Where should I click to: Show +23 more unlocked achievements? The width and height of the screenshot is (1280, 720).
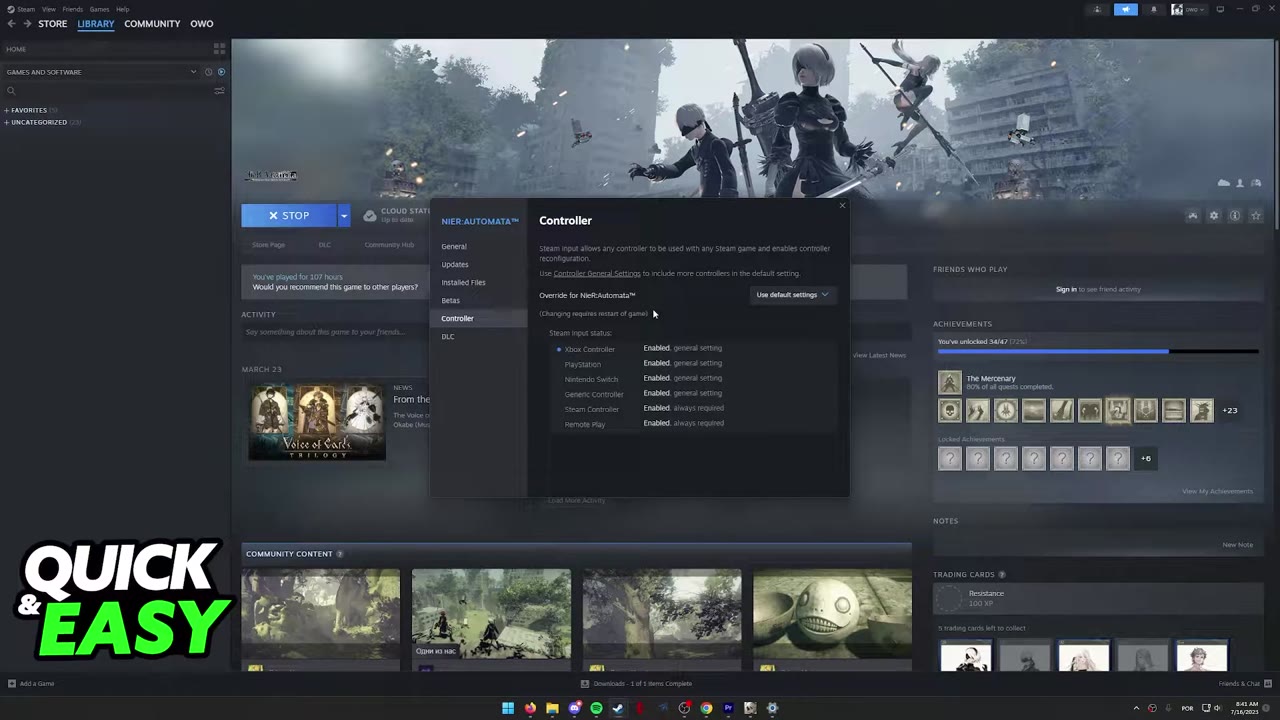click(x=1230, y=410)
